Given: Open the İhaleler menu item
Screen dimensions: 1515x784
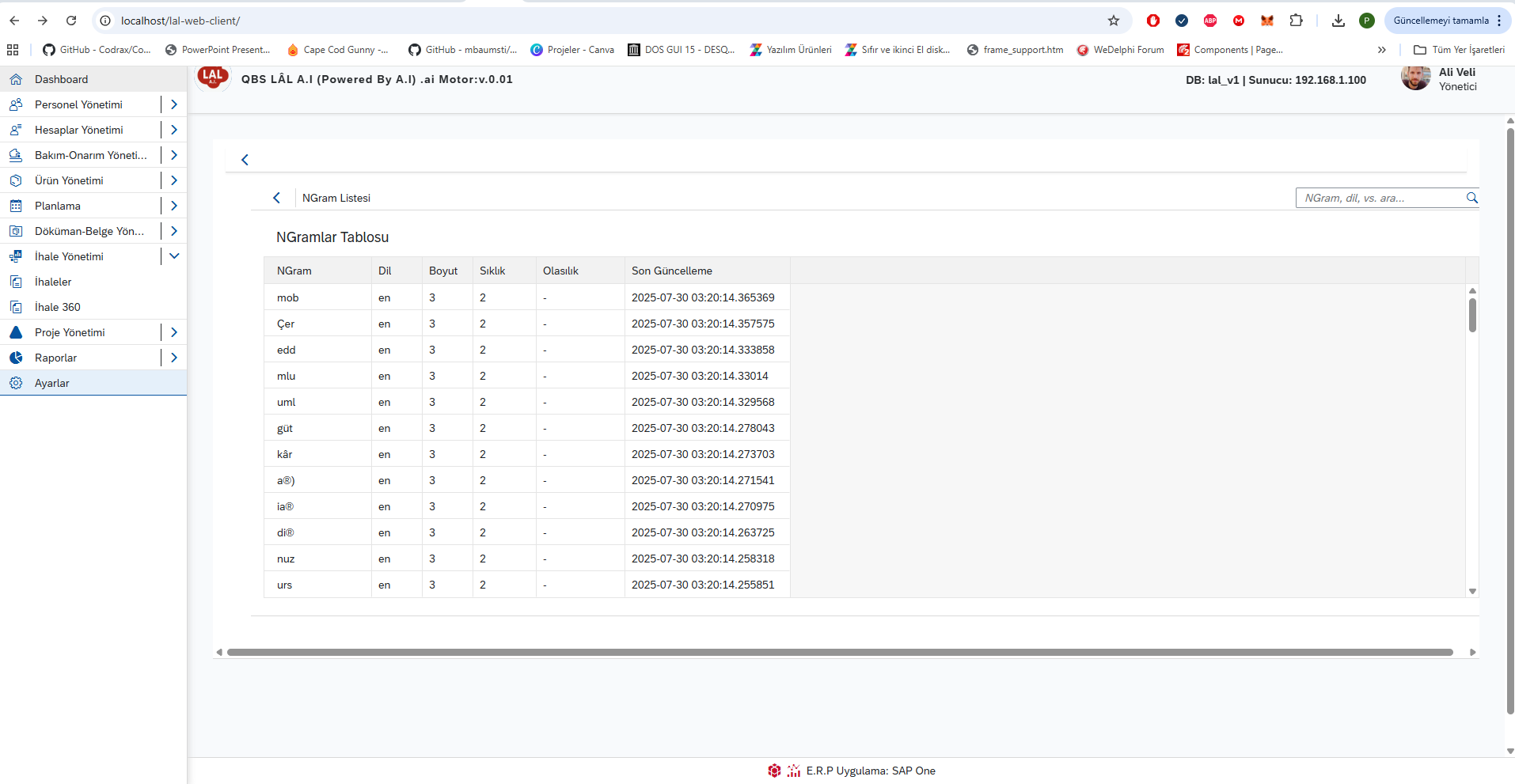Looking at the screenshot, I should click(53, 282).
